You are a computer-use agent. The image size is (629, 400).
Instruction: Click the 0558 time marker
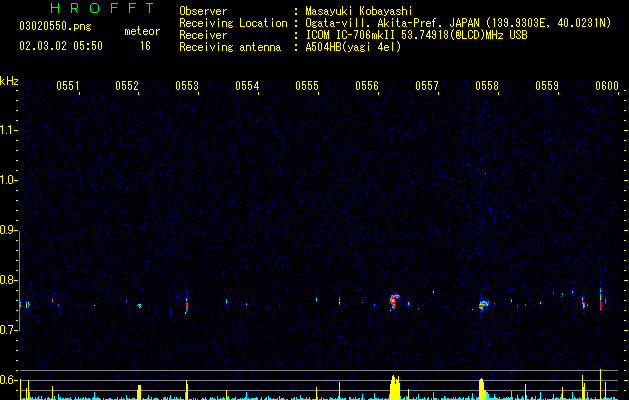(487, 86)
